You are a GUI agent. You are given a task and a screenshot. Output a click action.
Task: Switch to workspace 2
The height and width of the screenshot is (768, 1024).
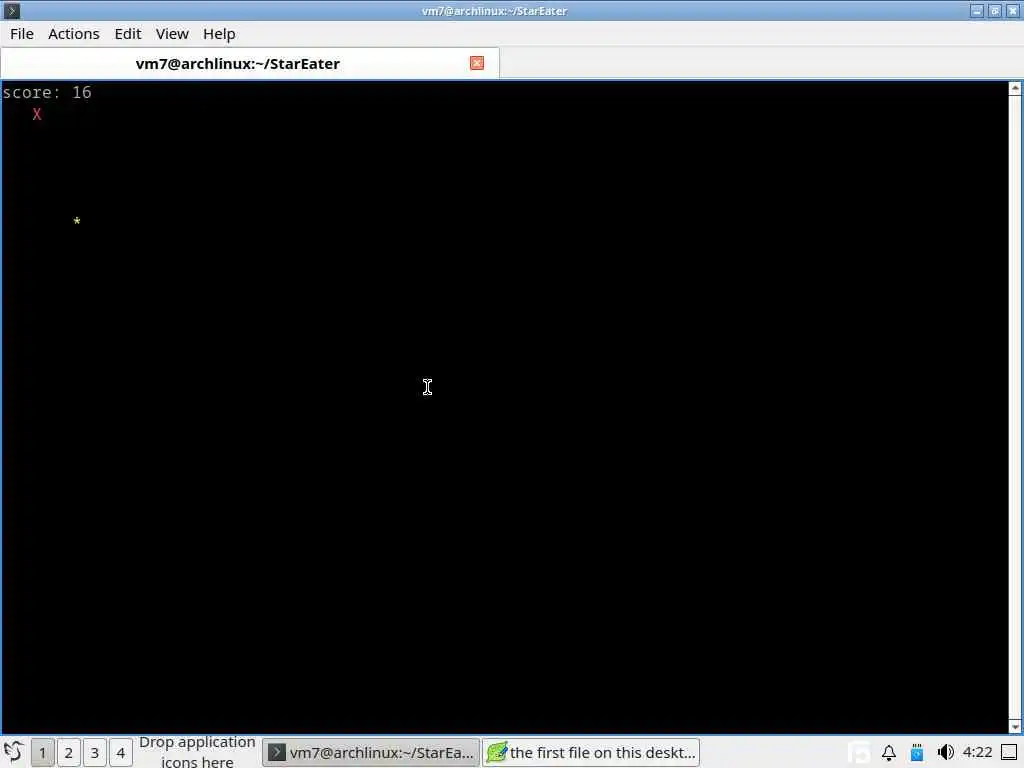point(69,753)
